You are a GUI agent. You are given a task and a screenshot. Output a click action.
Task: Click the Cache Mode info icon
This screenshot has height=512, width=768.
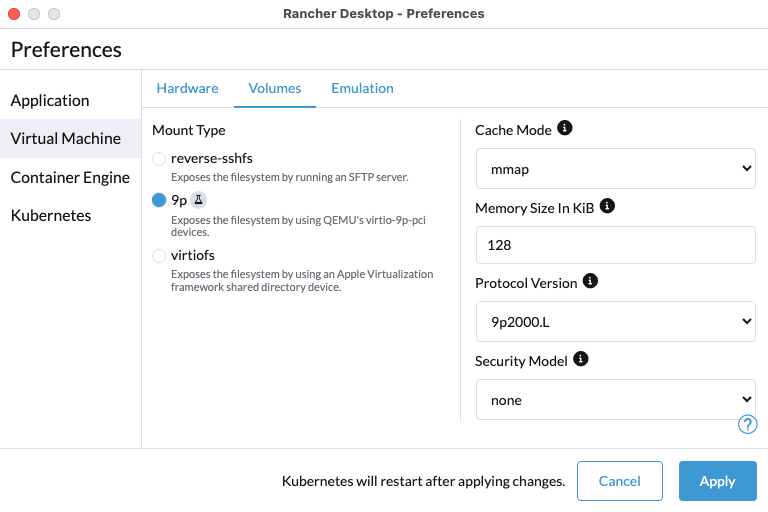coord(565,129)
